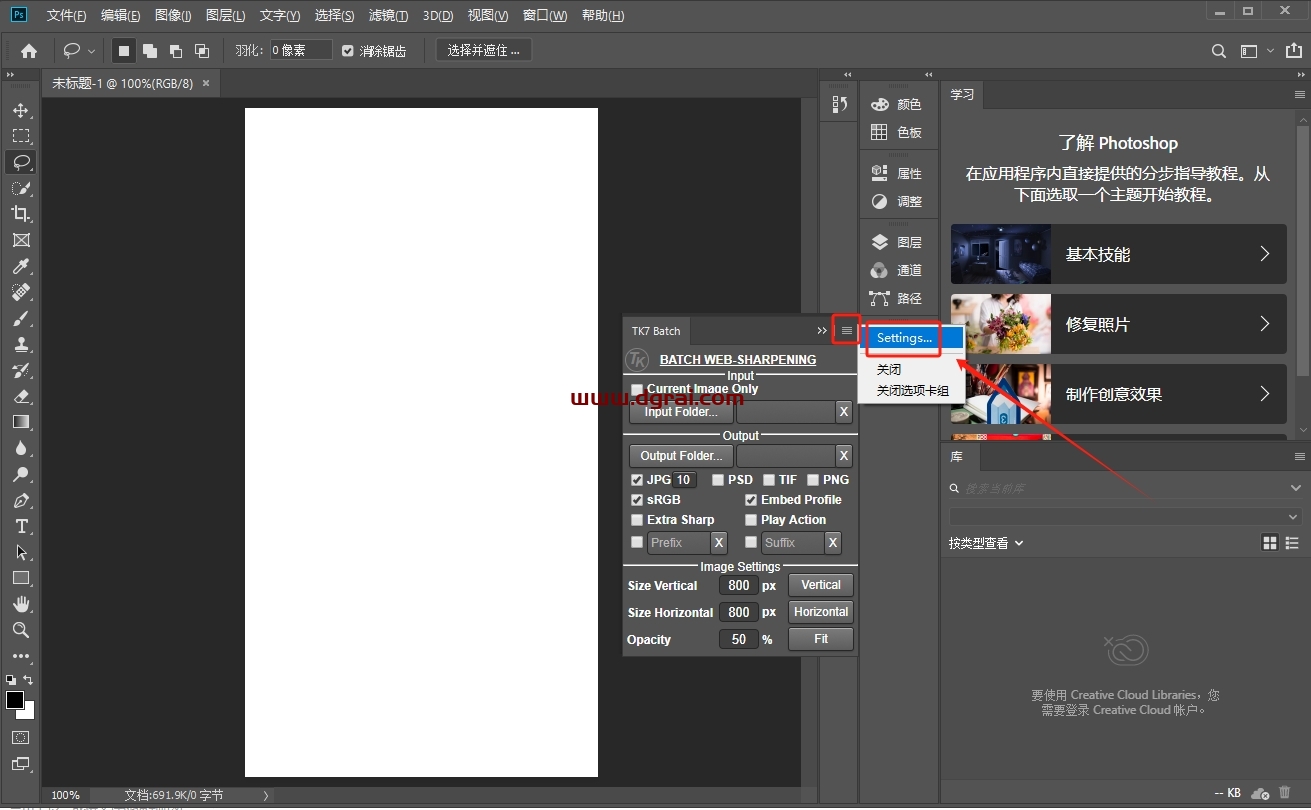This screenshot has width=1311, height=810.
Task: Click the Horizontal button
Action: [x=821, y=612]
